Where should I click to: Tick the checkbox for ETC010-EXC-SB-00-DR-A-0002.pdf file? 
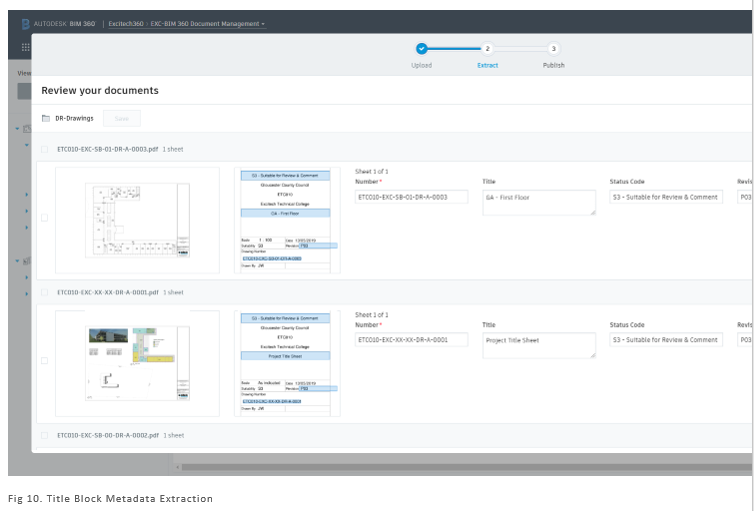(x=45, y=436)
